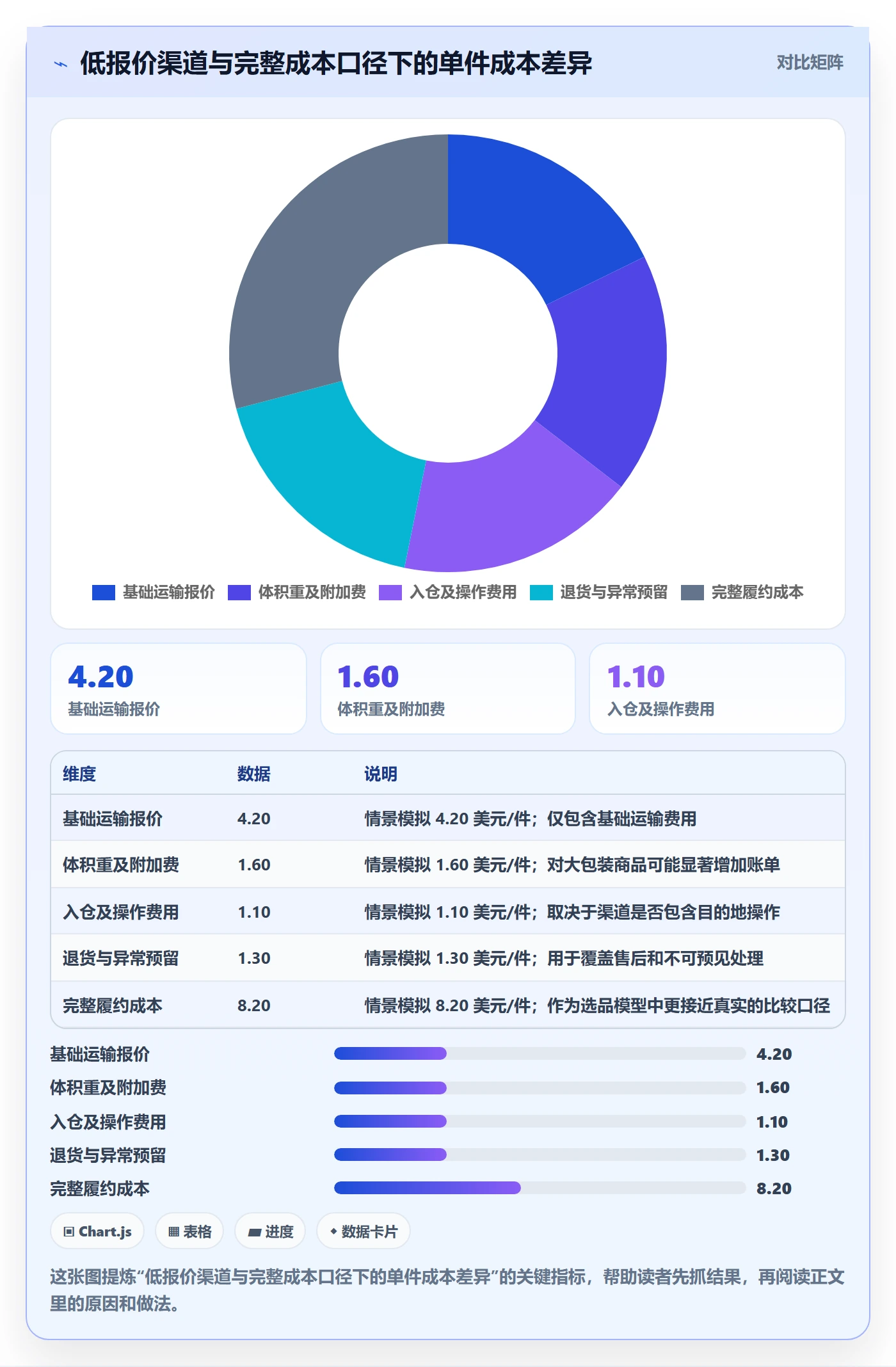896x1367 pixels.
Task: Select the 体积重及附加费 table row name
Action: point(121,865)
